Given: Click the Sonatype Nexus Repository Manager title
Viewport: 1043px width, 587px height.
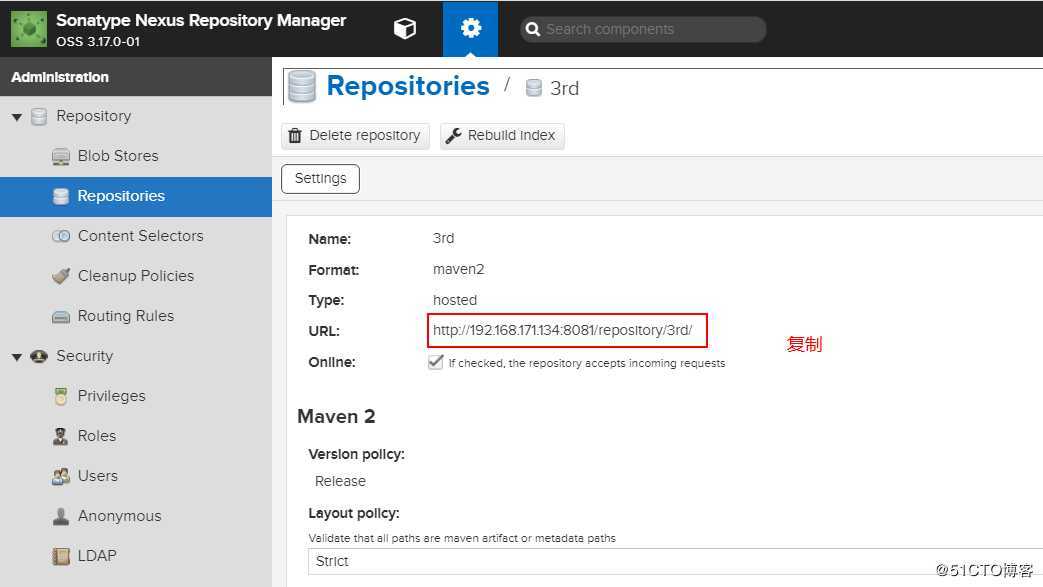Looking at the screenshot, I should (201, 21).
